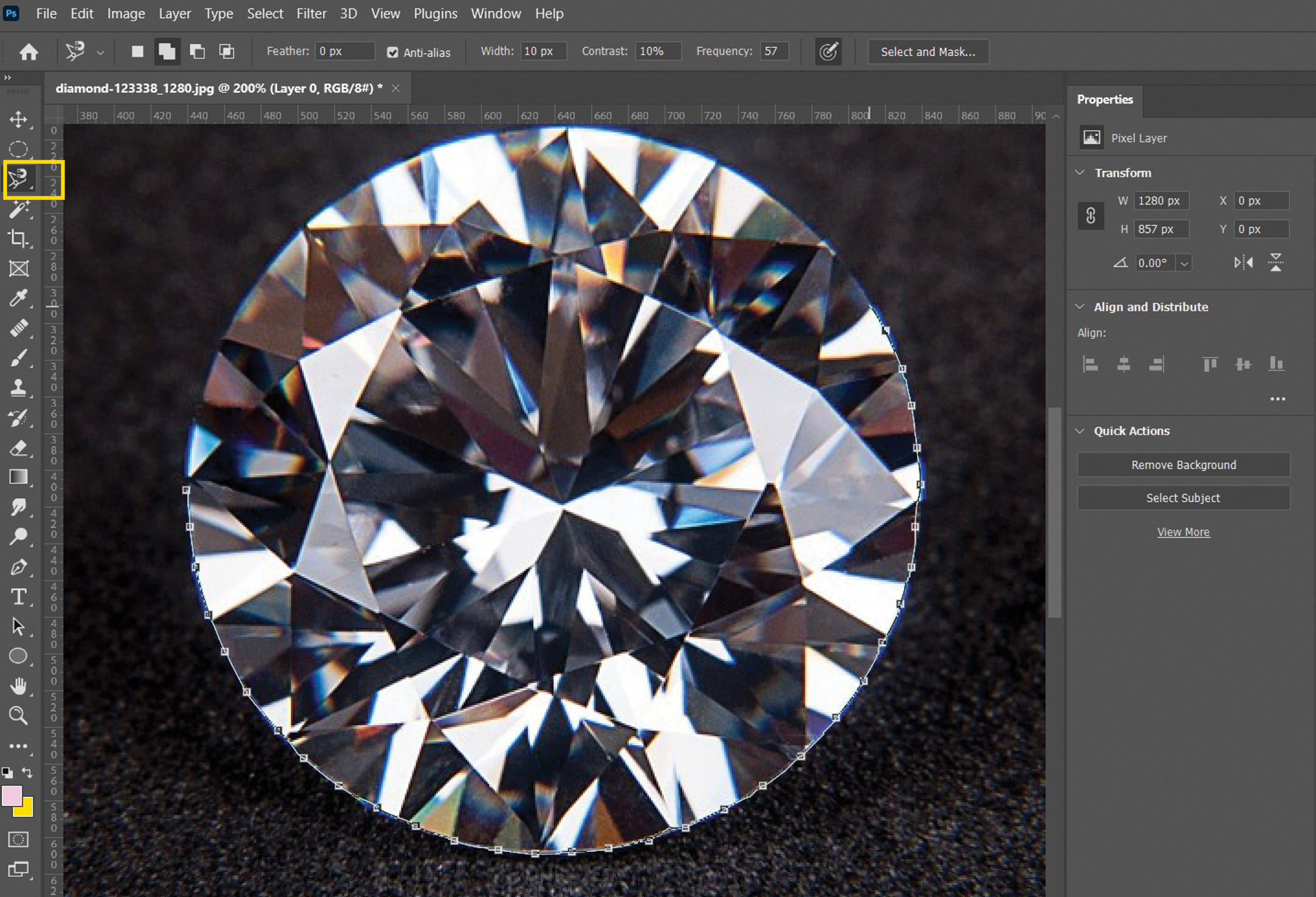Open the Filter menu
This screenshot has width=1316, height=897.
click(x=311, y=13)
